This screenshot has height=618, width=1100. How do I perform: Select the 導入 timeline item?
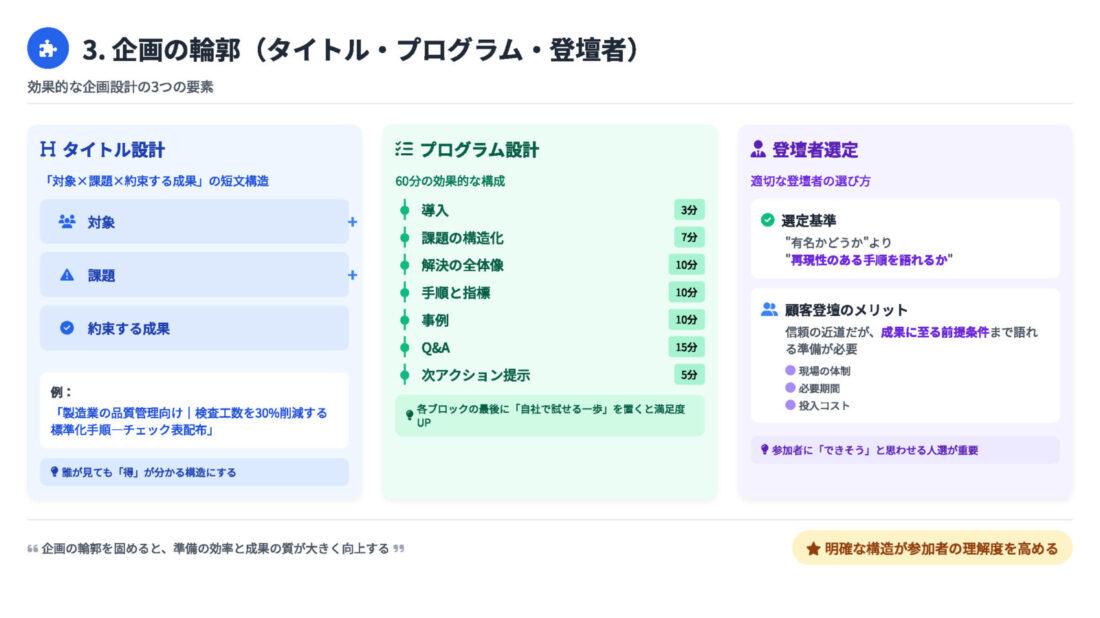[435, 210]
